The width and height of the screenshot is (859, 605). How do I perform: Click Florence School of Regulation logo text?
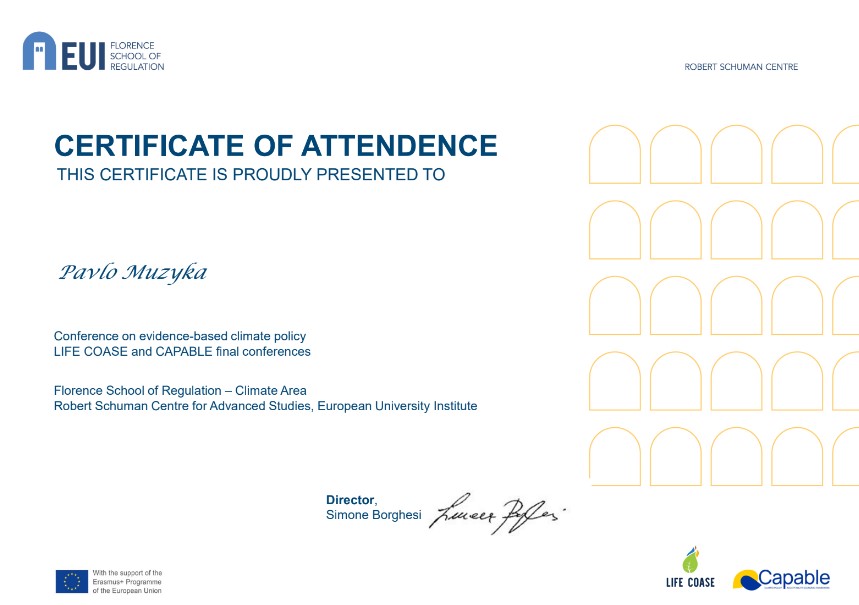pyautogui.click(x=136, y=56)
